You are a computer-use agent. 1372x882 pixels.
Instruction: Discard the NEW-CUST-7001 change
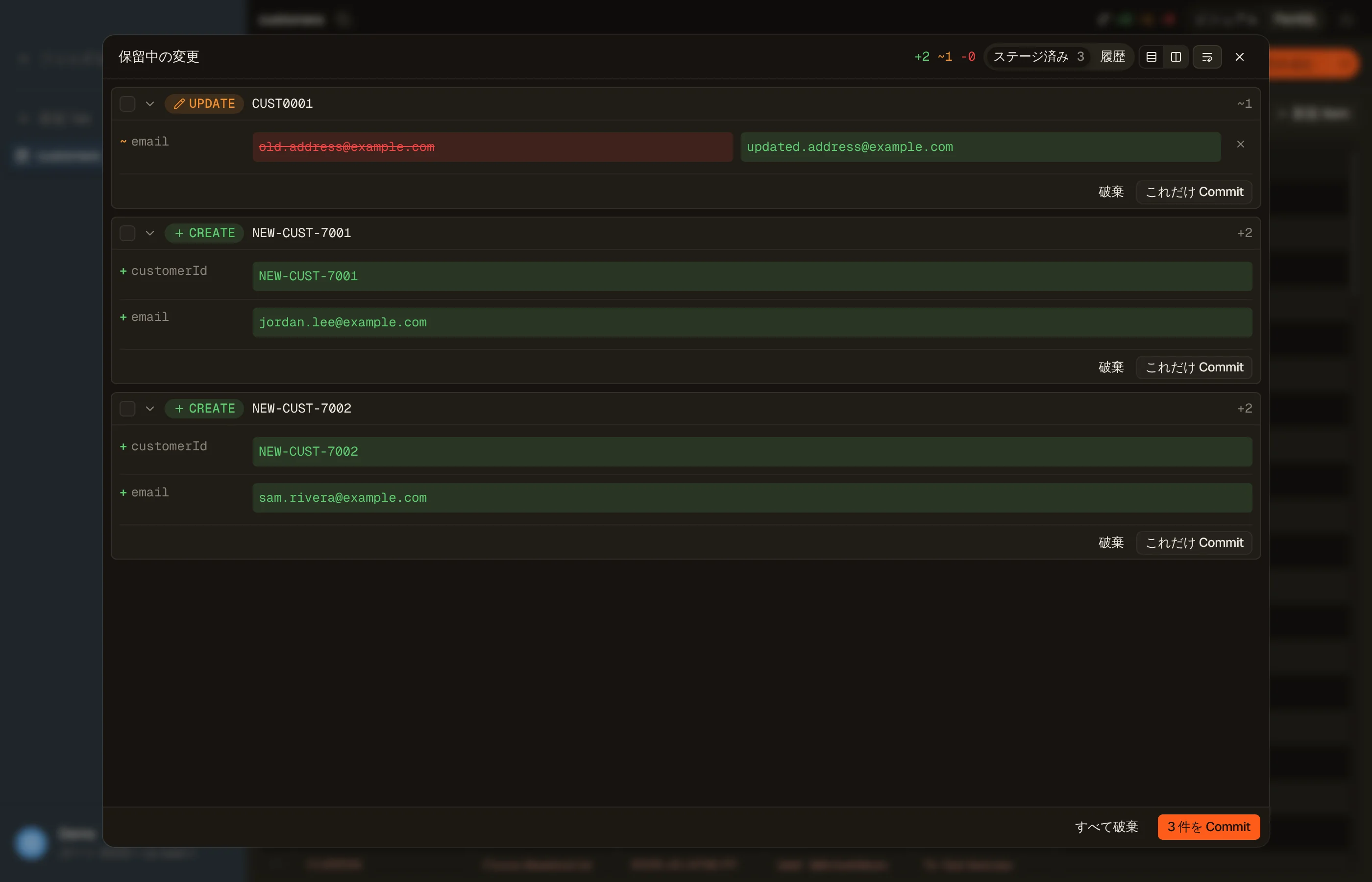(1111, 367)
